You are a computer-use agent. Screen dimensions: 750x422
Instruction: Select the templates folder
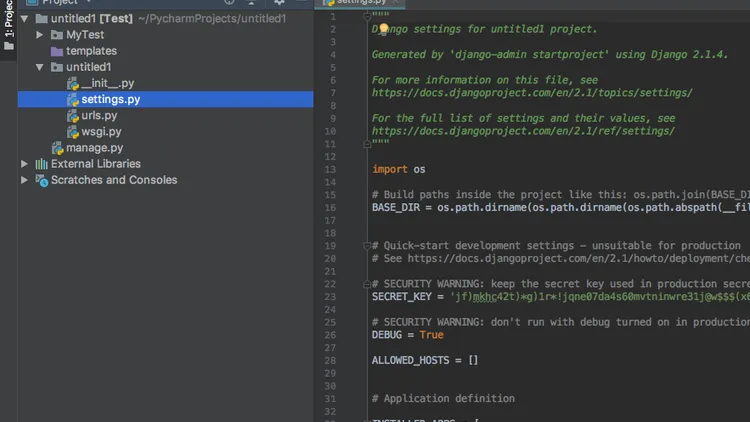pos(91,51)
